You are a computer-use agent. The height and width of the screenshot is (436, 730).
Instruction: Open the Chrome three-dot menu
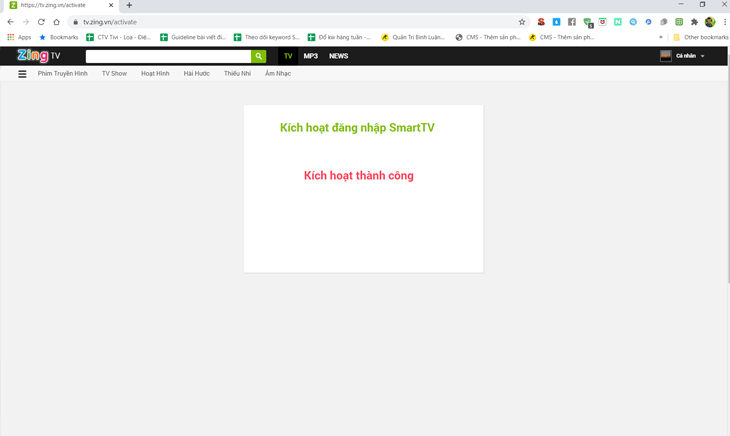point(725,22)
